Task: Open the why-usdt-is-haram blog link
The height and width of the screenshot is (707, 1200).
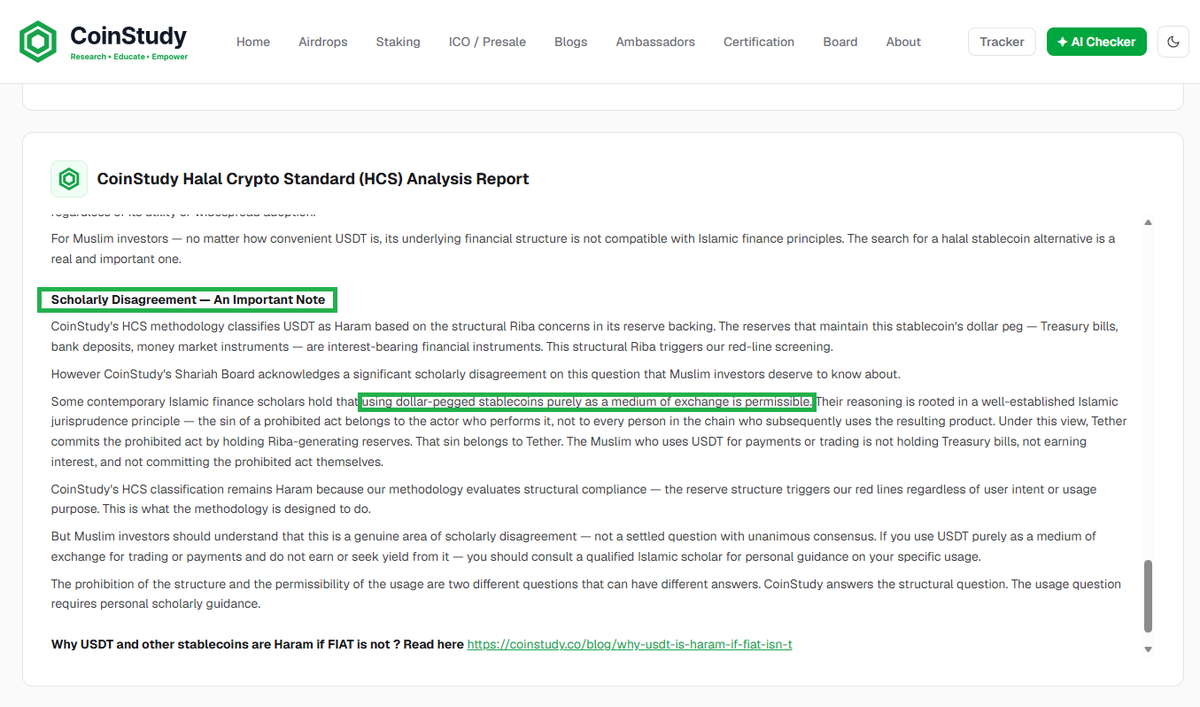Action: point(629,644)
